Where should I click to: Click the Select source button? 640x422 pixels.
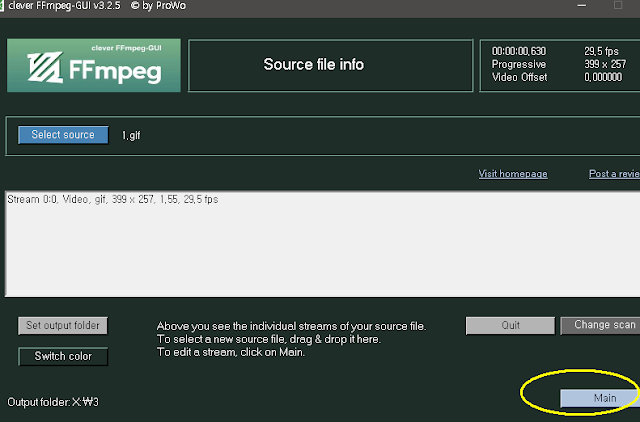tap(63, 135)
